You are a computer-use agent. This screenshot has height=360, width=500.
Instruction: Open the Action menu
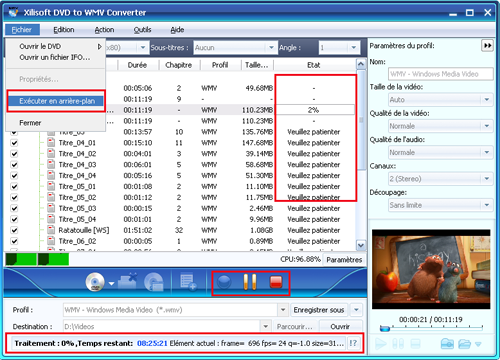(x=104, y=30)
